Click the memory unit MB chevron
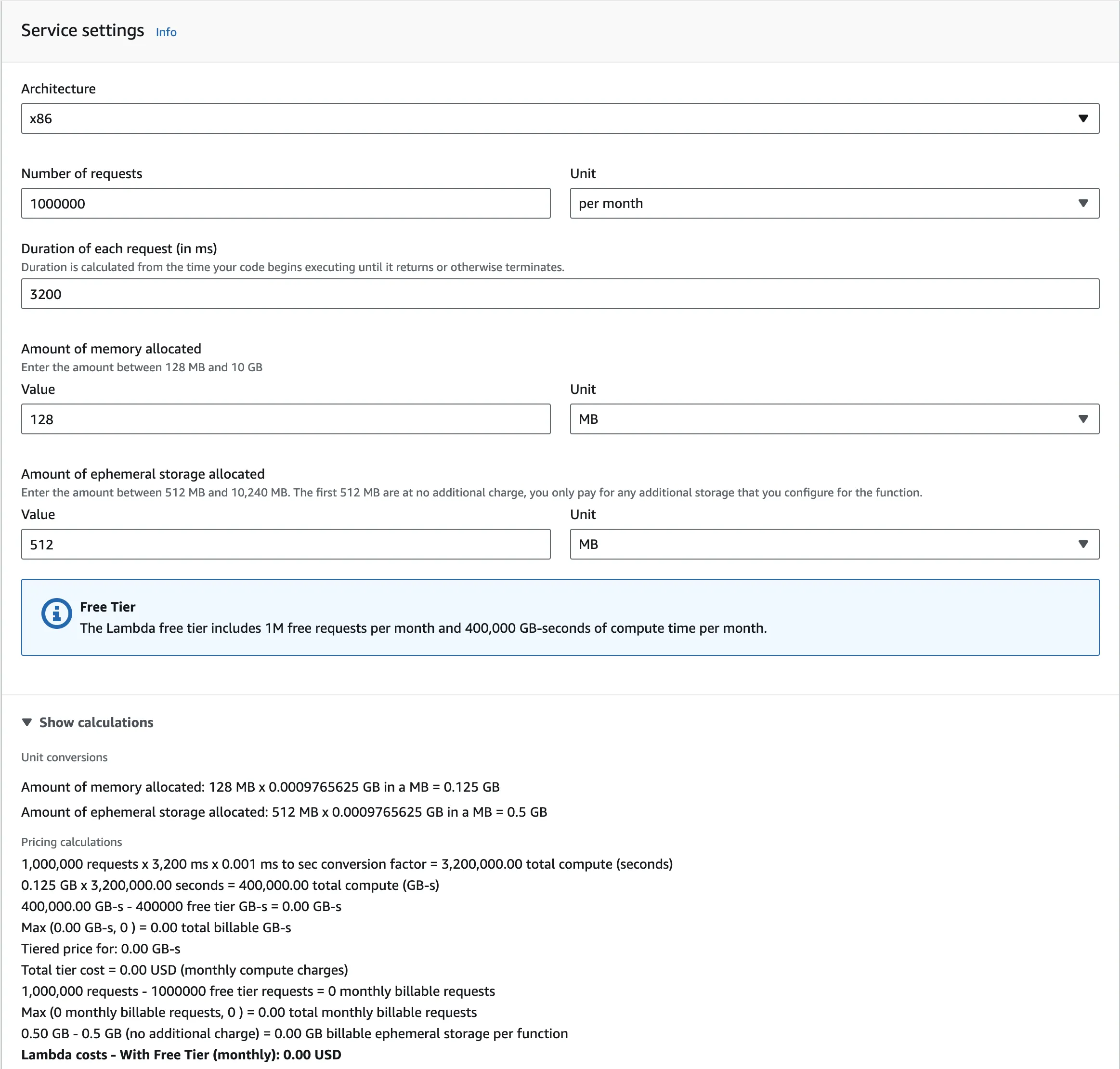1120x1069 pixels. pyautogui.click(x=1084, y=419)
